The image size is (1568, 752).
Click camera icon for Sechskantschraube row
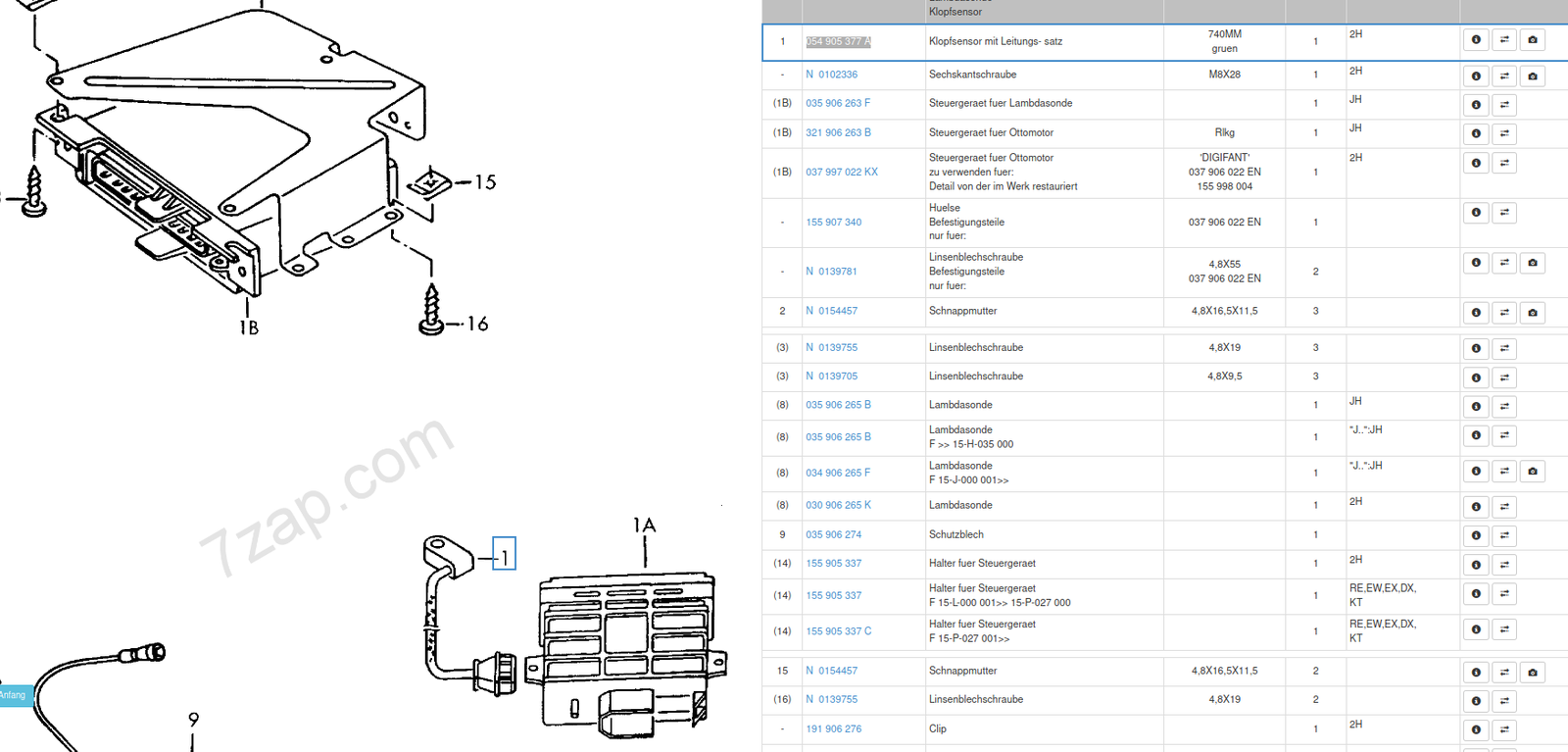point(1533,76)
